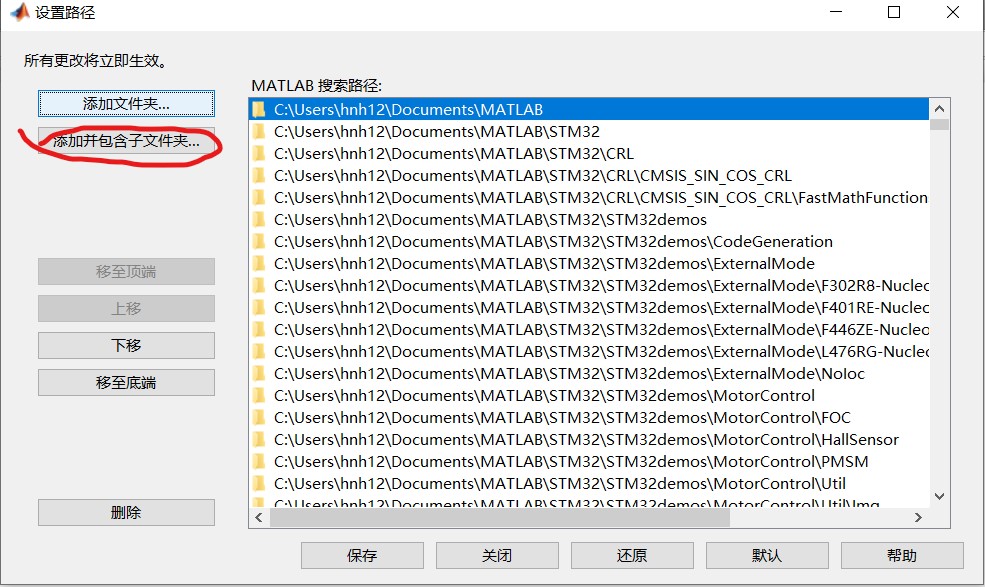Image resolution: width=985 pixels, height=587 pixels.
Task: Click 添加并包含子文件夹... button
Action: tap(126, 141)
